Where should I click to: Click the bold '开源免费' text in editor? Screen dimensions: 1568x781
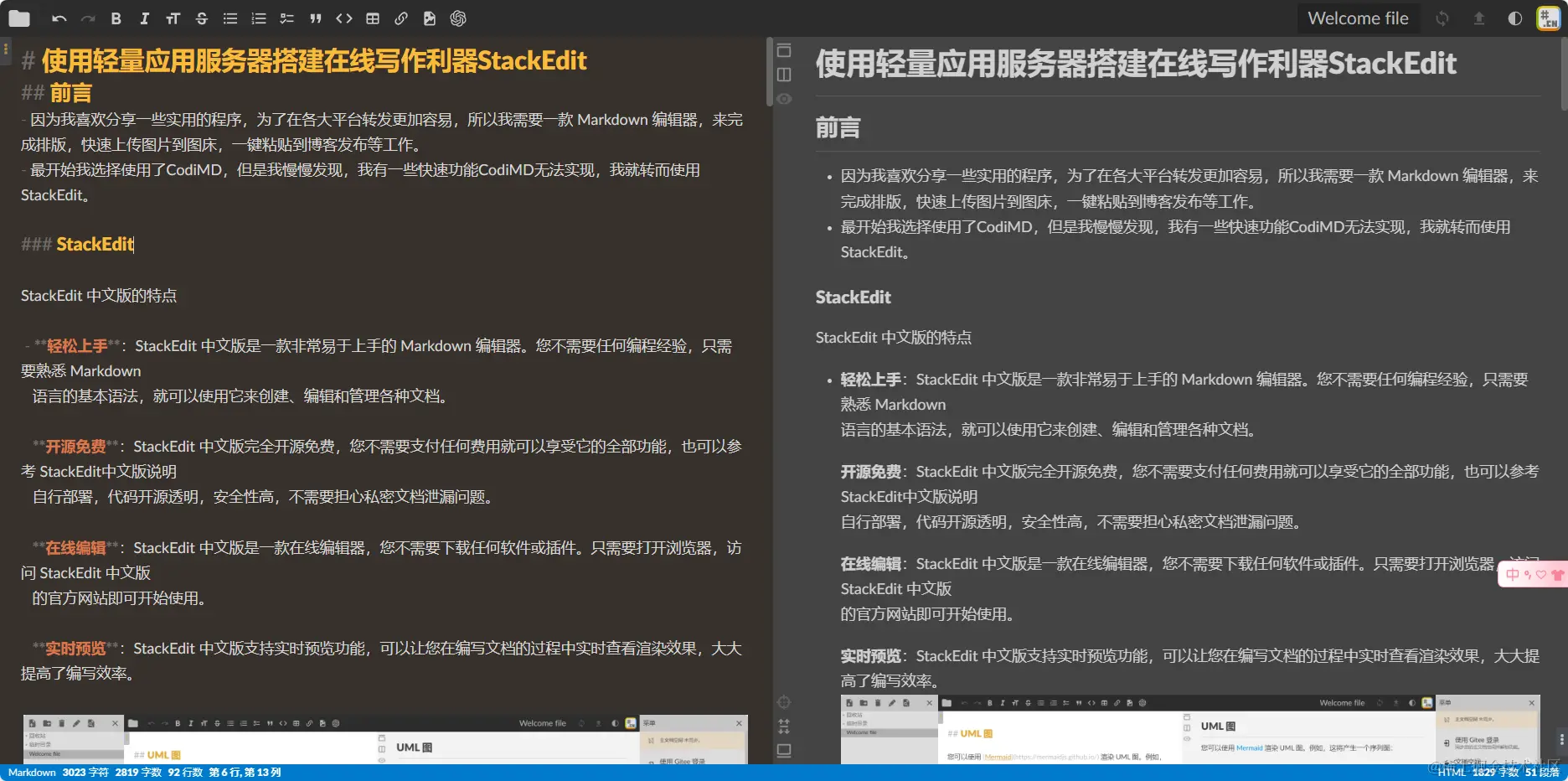tap(75, 447)
